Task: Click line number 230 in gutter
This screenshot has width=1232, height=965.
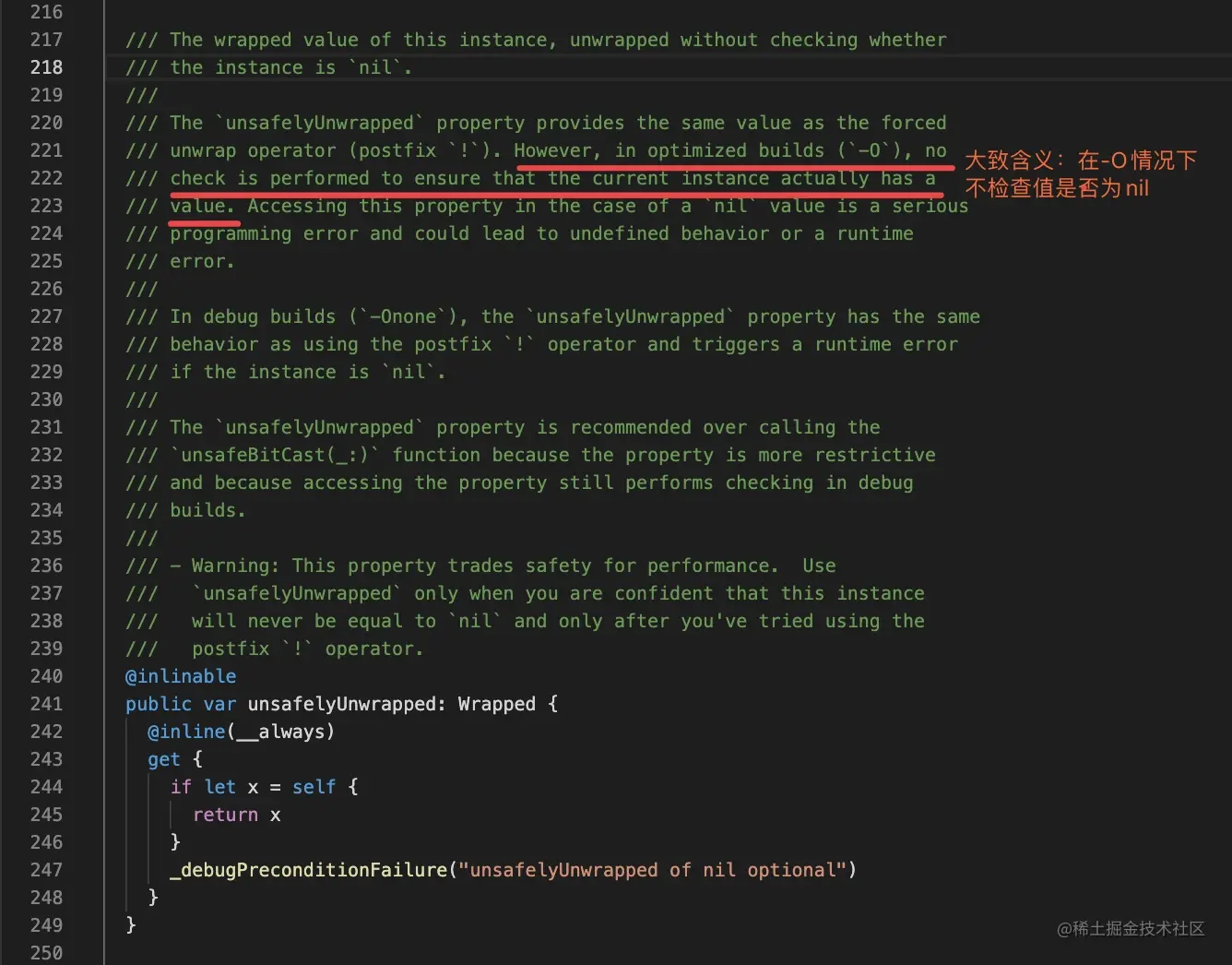Action: pos(46,399)
